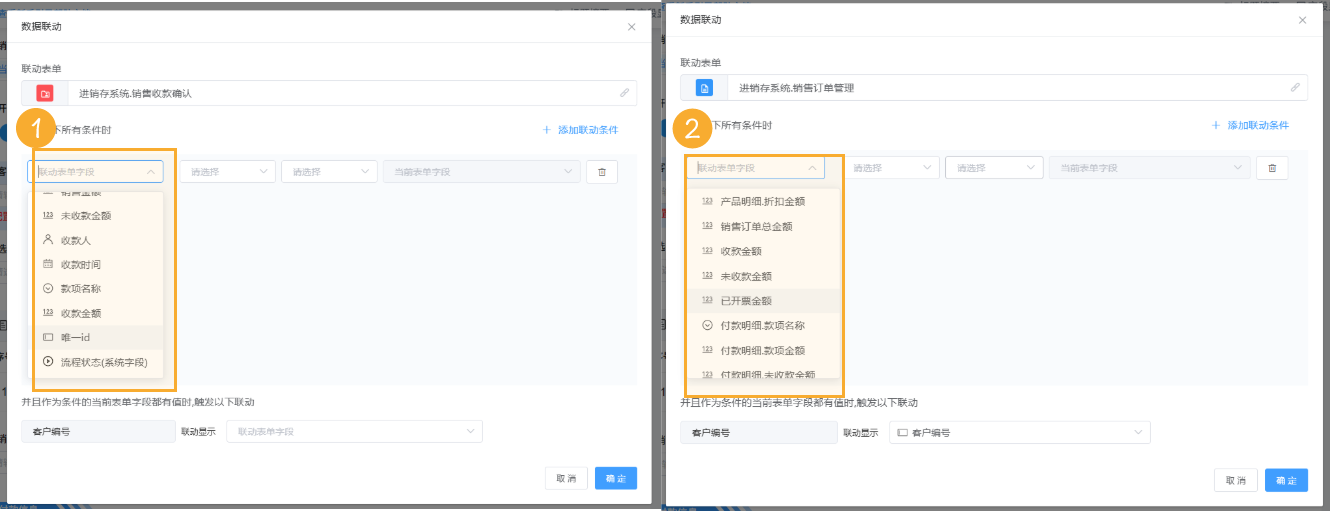Open second 请选择 dropdown in 销售订单管理 dialog
1330x511 pixels.
tap(994, 168)
